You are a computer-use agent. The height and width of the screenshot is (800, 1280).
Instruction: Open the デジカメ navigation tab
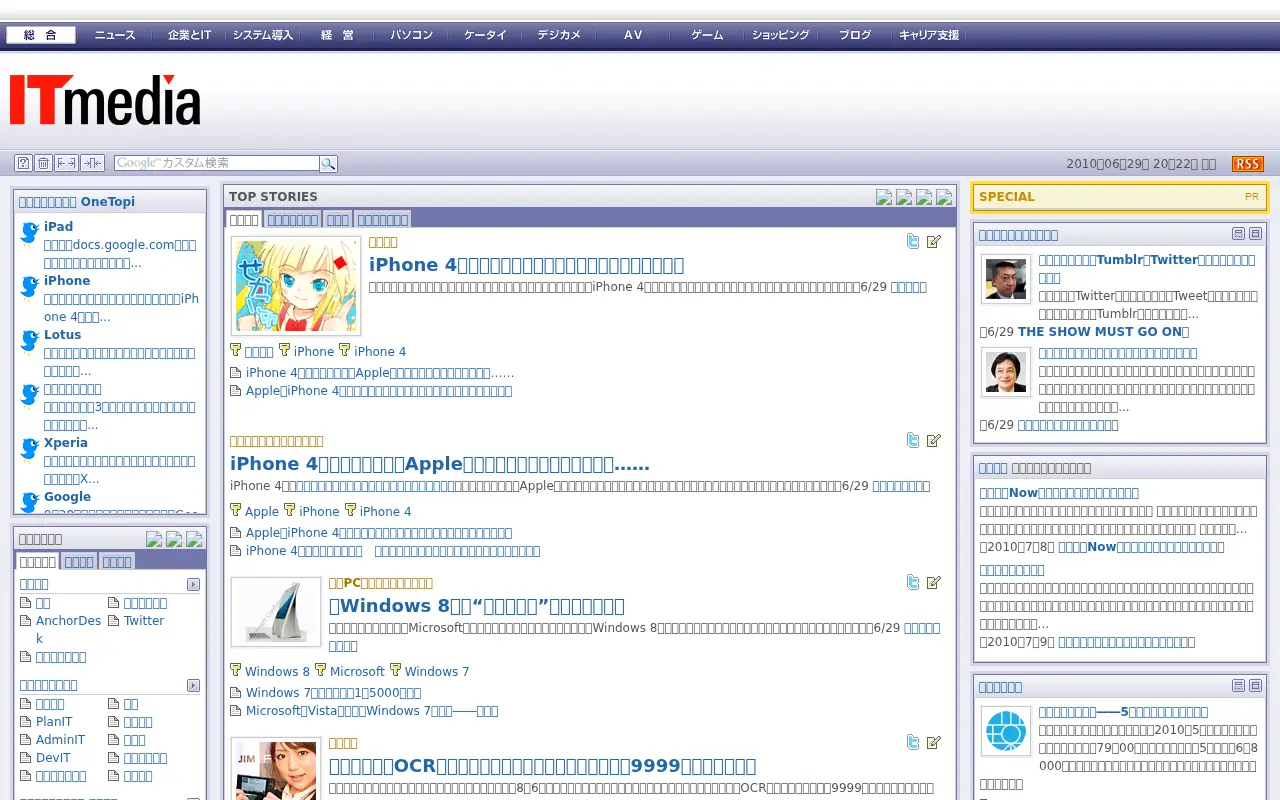click(x=559, y=35)
